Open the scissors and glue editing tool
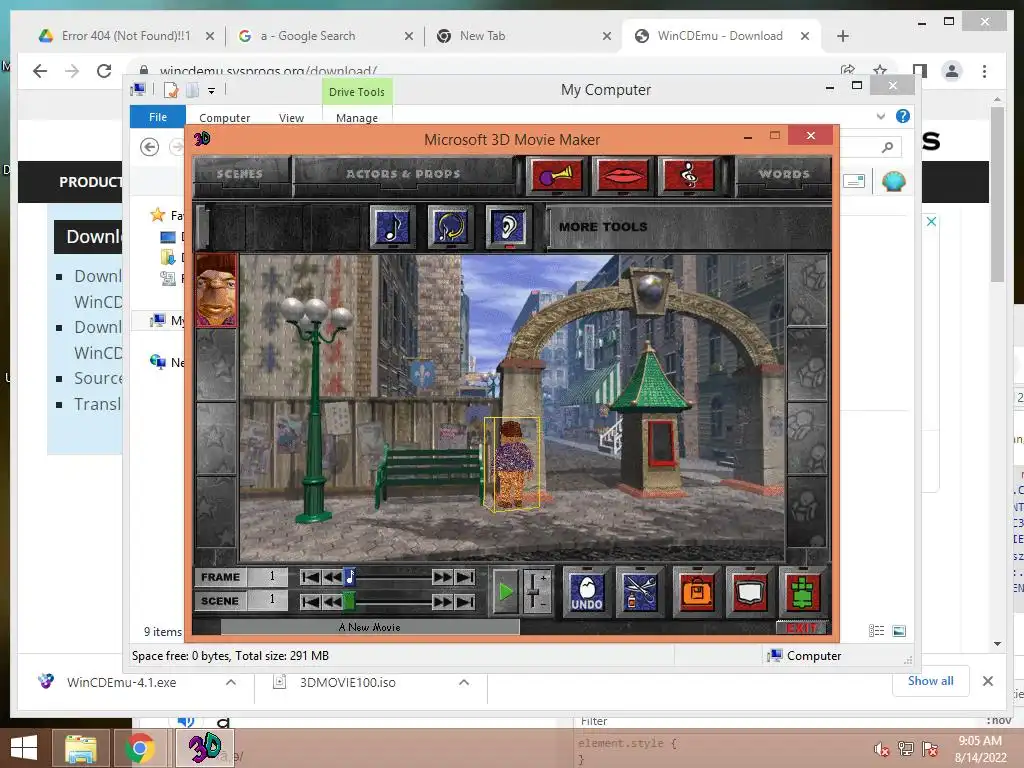This screenshot has width=1024, height=768. coord(641,592)
